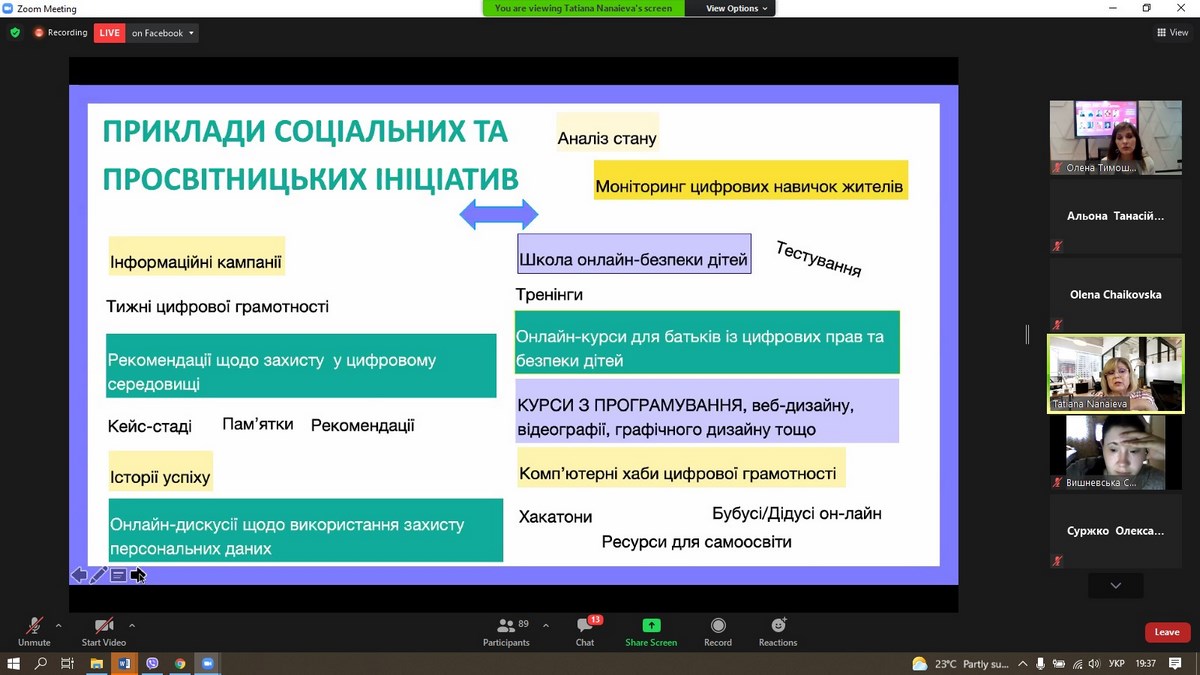
Task: Select Tatiana Nanaieva's video thumbnail
Action: pyautogui.click(x=1115, y=373)
